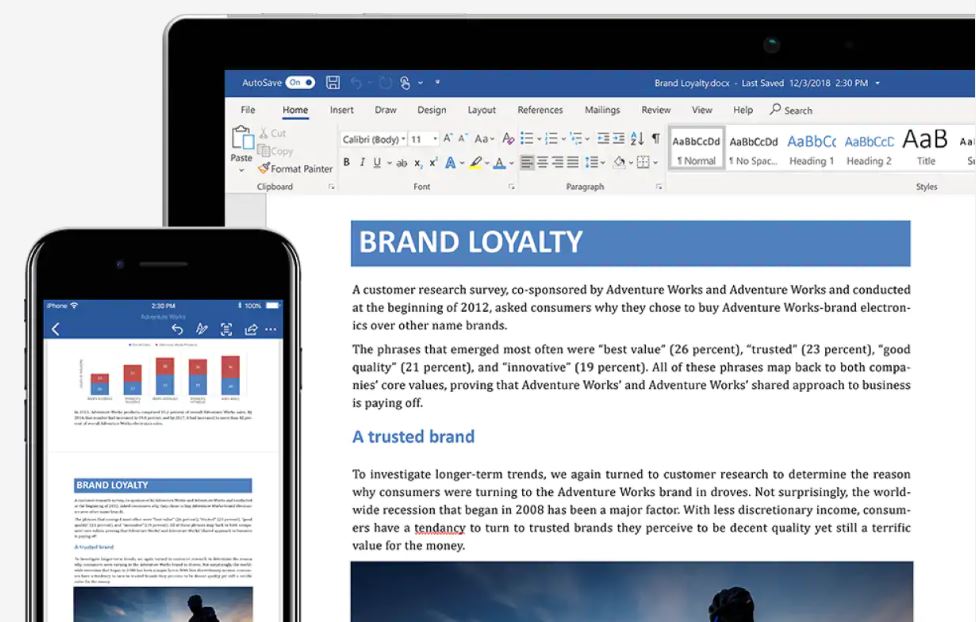Tap the text formatting pen icon on iPhone
This screenshot has height=622, width=976.
[x=202, y=329]
